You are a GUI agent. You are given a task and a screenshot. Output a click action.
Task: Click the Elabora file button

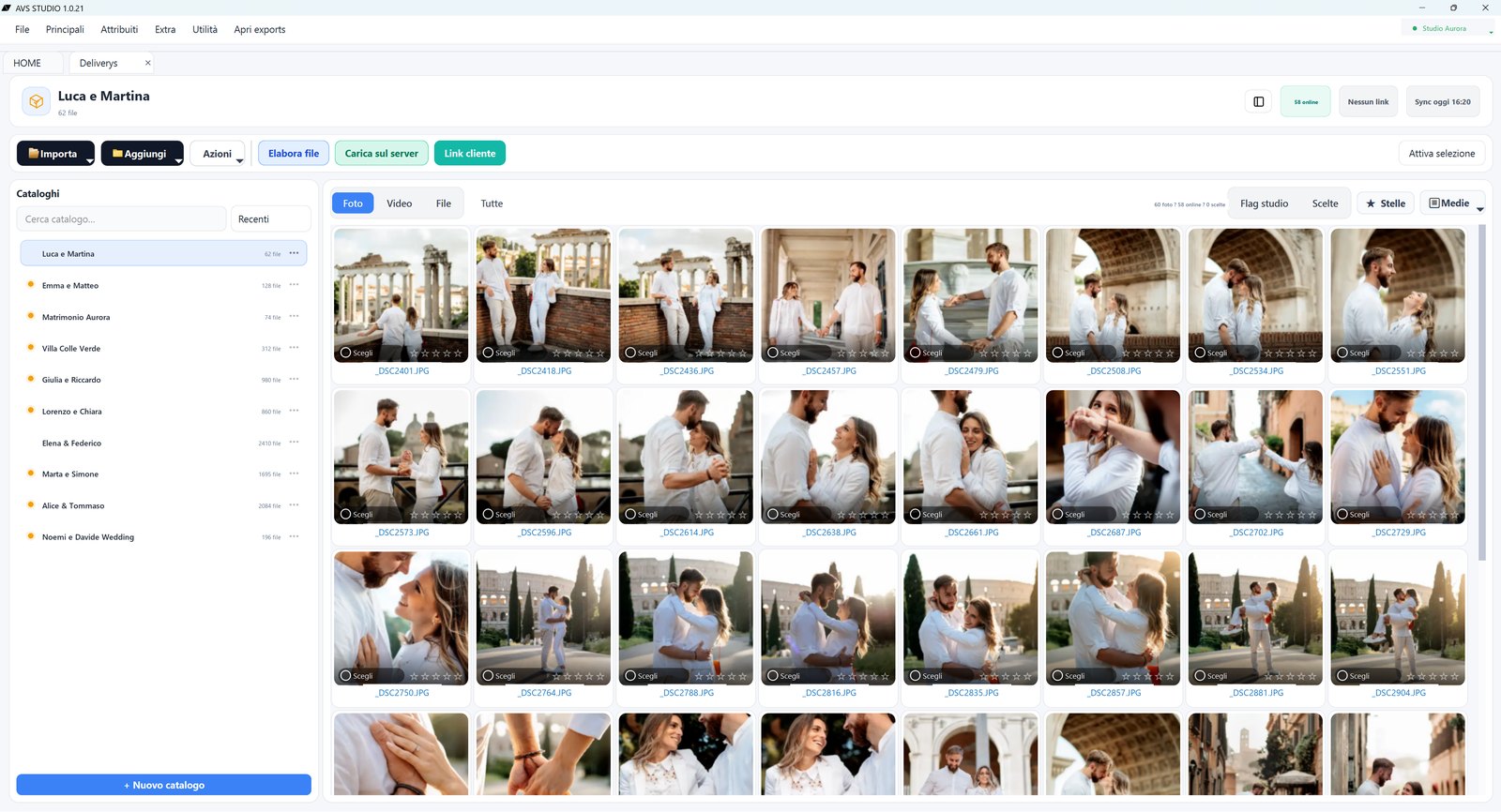[x=294, y=153]
